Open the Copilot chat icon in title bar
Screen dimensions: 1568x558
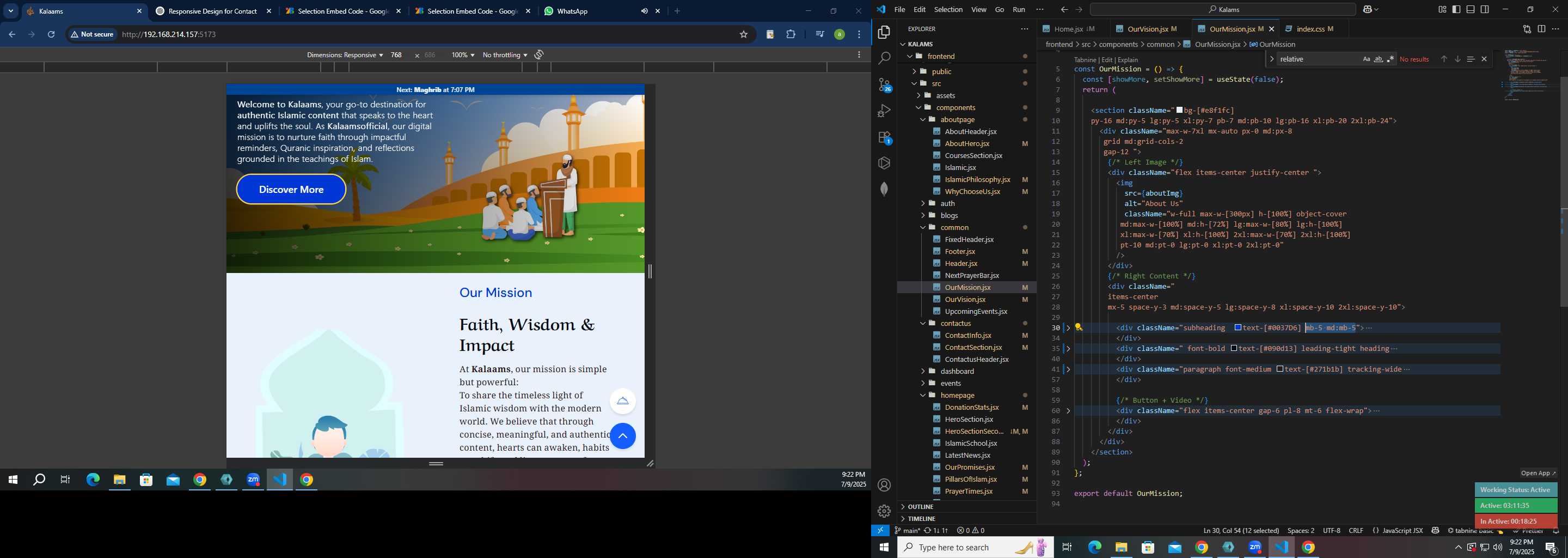[1368, 9]
